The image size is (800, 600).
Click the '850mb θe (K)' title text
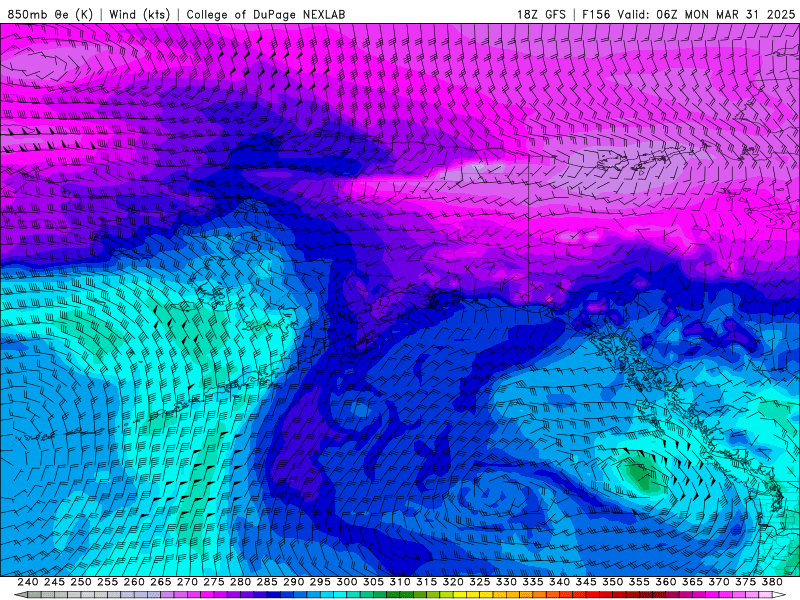[x=50, y=14]
